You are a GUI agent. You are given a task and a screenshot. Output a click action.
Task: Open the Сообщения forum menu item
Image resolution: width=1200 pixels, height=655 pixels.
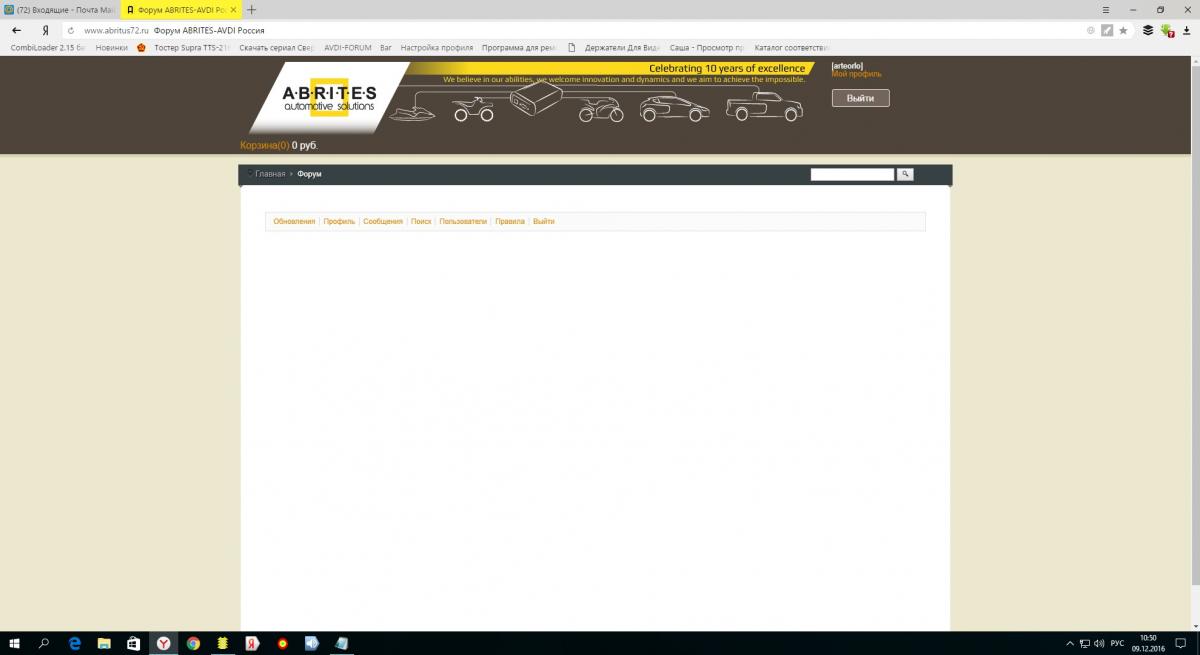pos(383,221)
